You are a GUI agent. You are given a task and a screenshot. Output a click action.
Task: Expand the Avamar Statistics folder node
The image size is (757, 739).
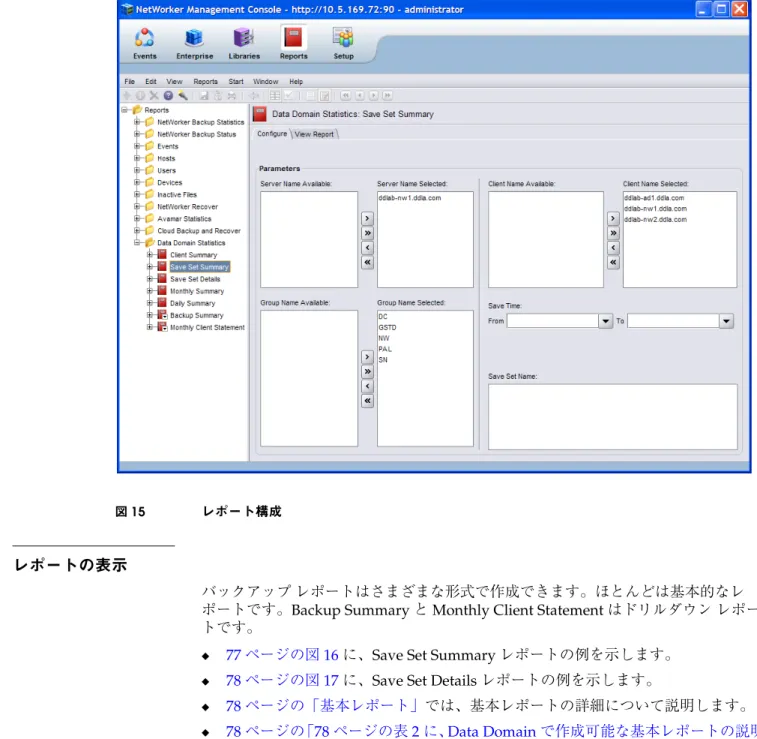coord(137,219)
